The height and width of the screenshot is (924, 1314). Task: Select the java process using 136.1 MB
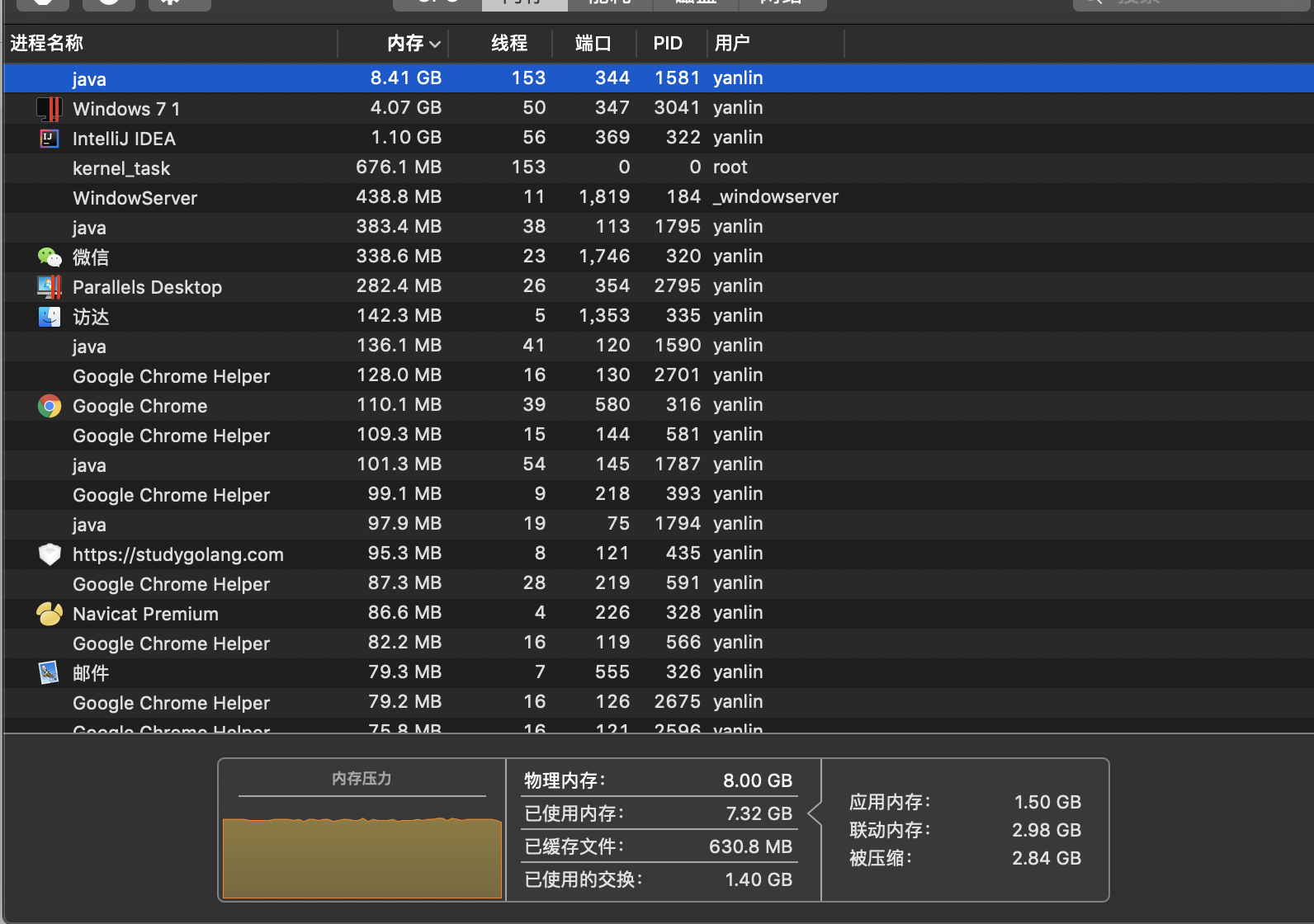tap(659, 346)
